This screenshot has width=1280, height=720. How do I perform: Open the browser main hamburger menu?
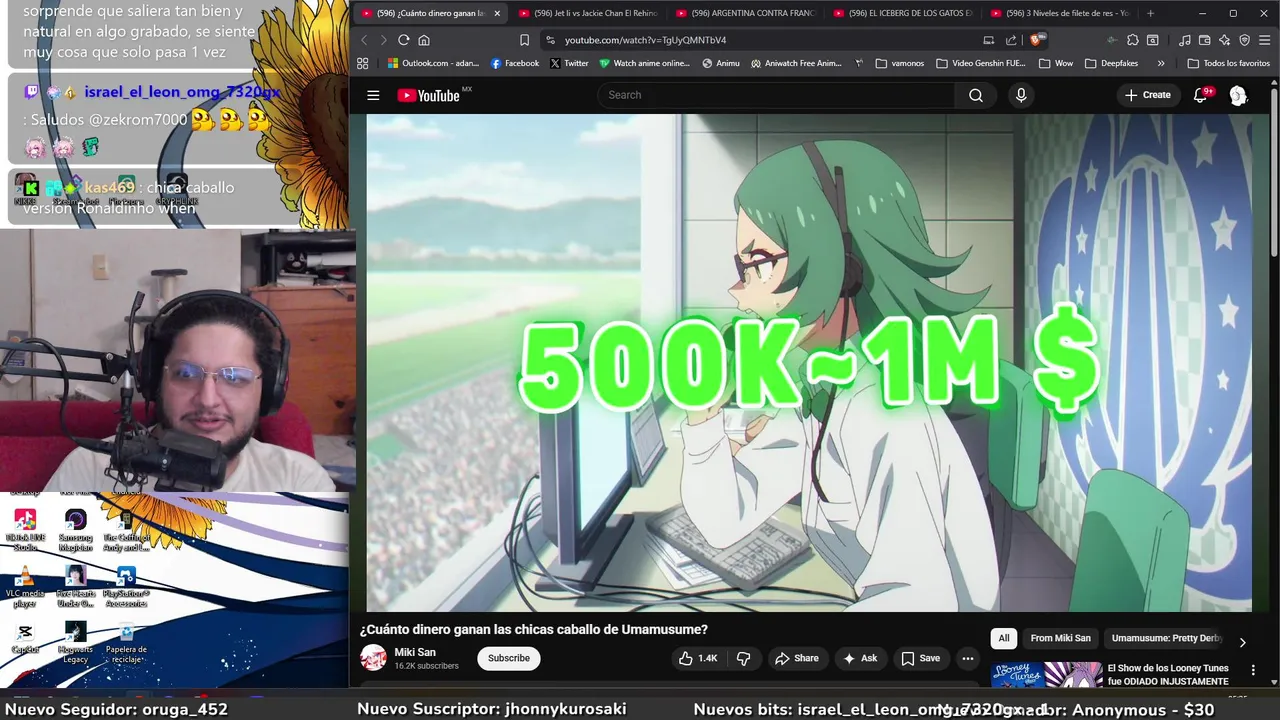pos(1264,40)
